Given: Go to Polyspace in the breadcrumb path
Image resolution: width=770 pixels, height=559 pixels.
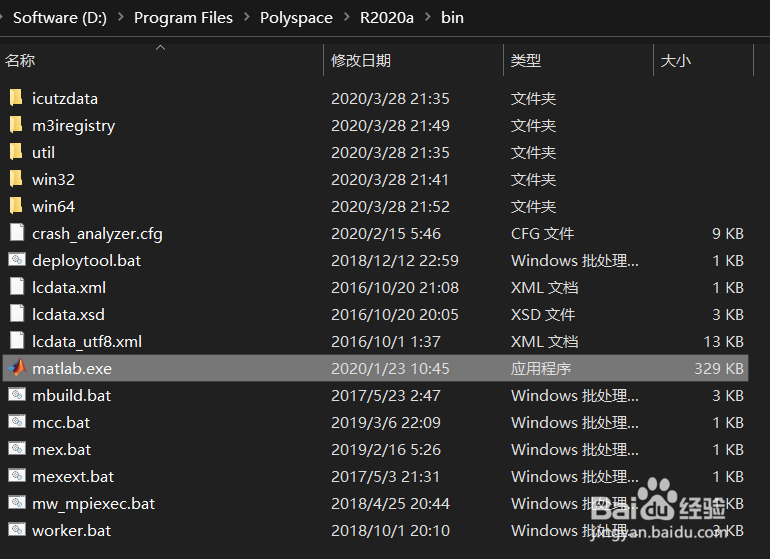Looking at the screenshot, I should click(x=296, y=18).
